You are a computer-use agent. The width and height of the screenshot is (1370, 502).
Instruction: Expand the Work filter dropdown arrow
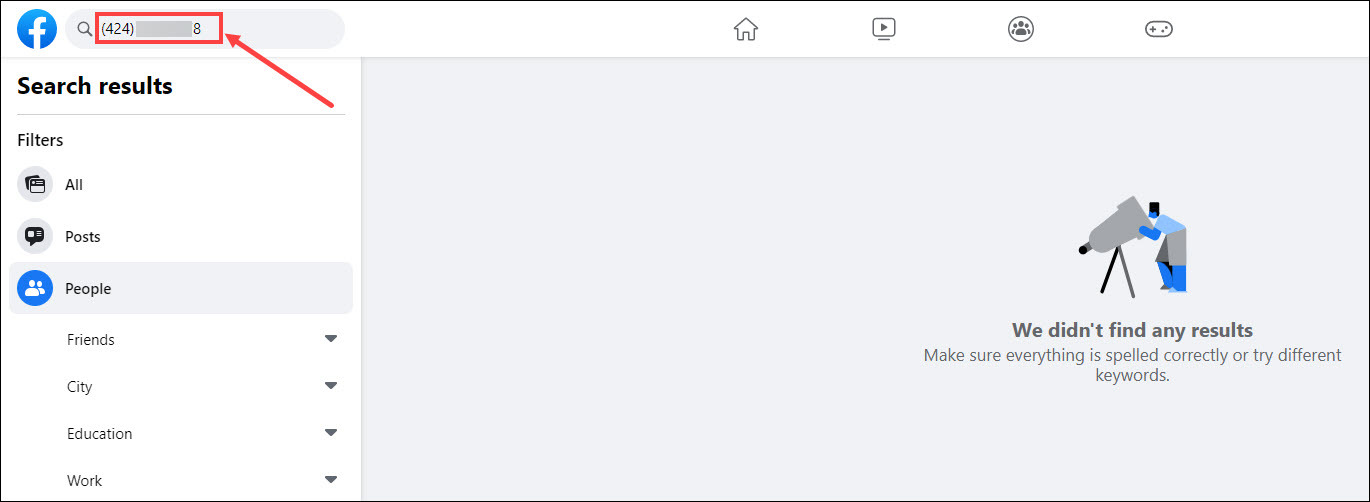tap(331, 480)
